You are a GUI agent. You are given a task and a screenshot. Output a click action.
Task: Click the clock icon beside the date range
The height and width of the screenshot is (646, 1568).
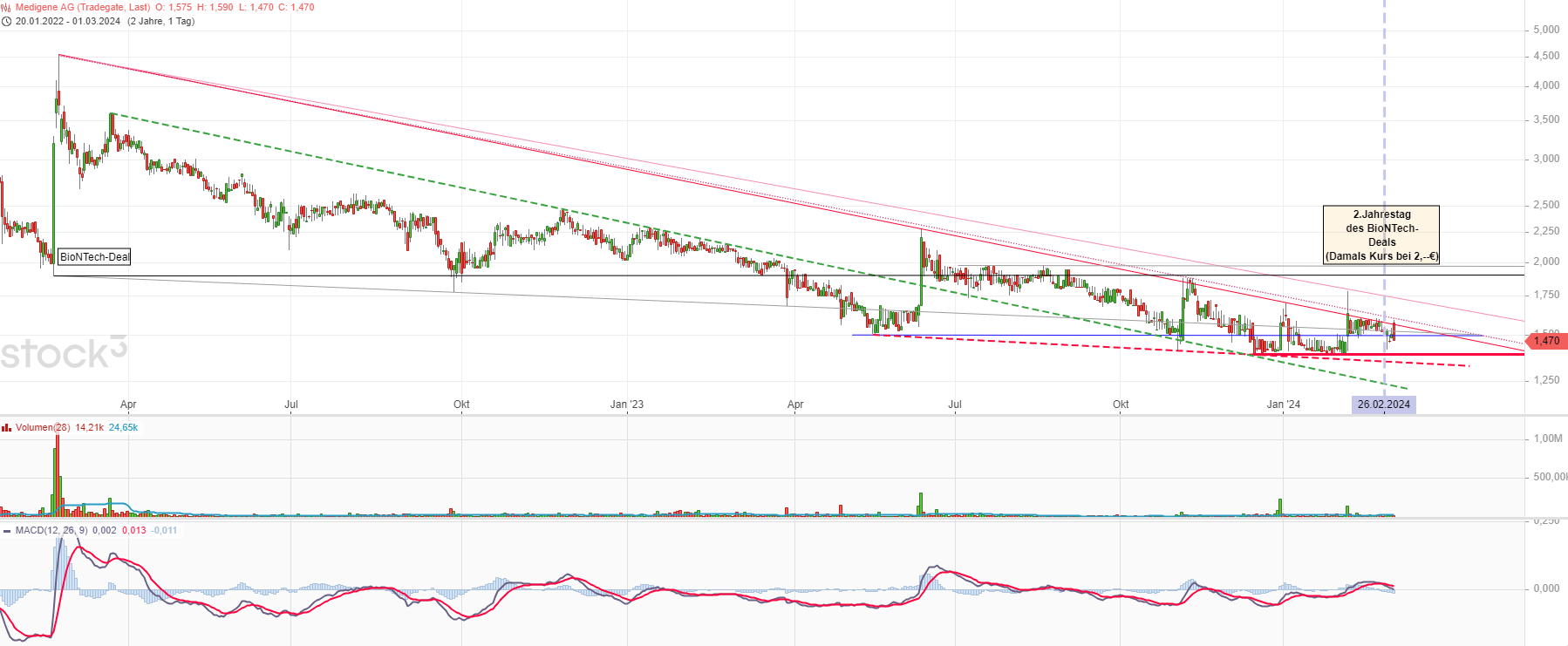tap(6, 22)
